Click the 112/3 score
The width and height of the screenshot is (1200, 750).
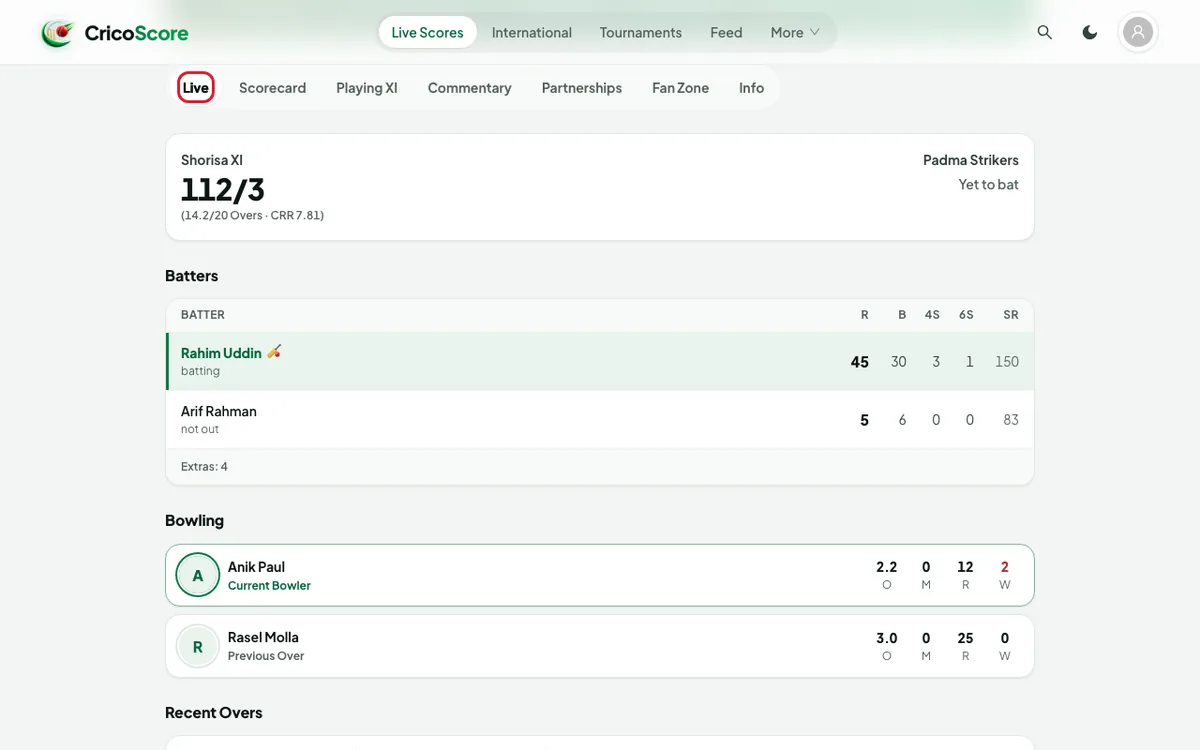(x=223, y=189)
